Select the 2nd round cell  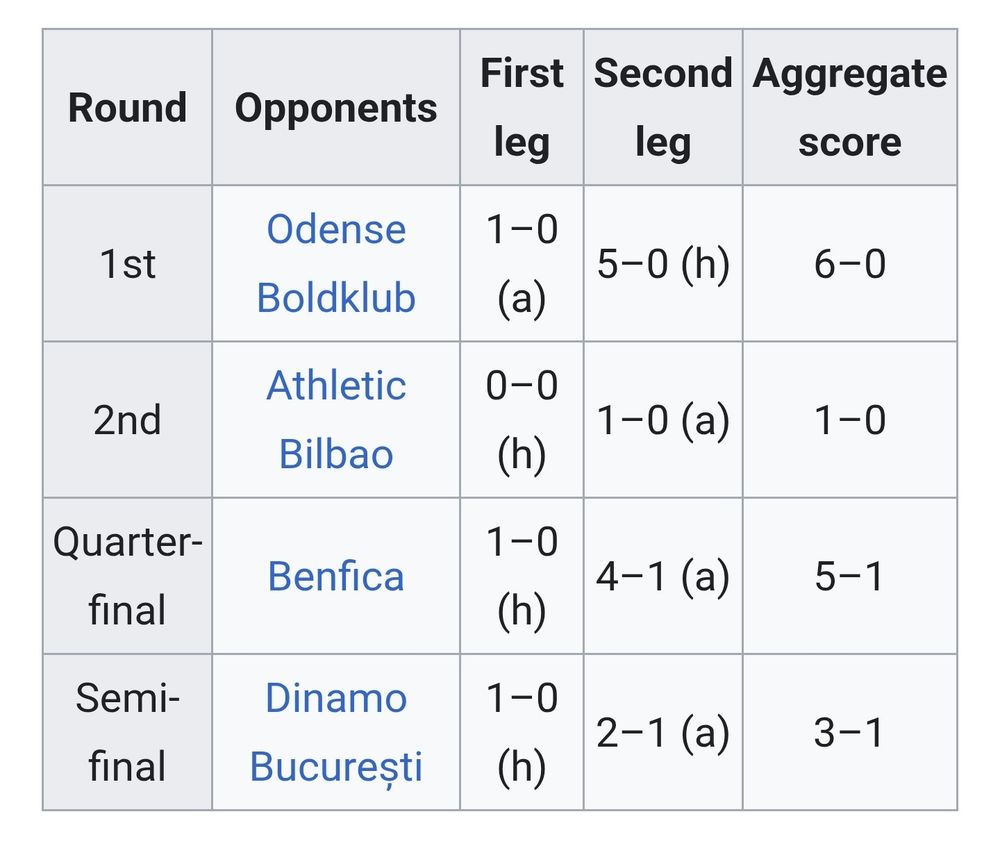[128, 420]
